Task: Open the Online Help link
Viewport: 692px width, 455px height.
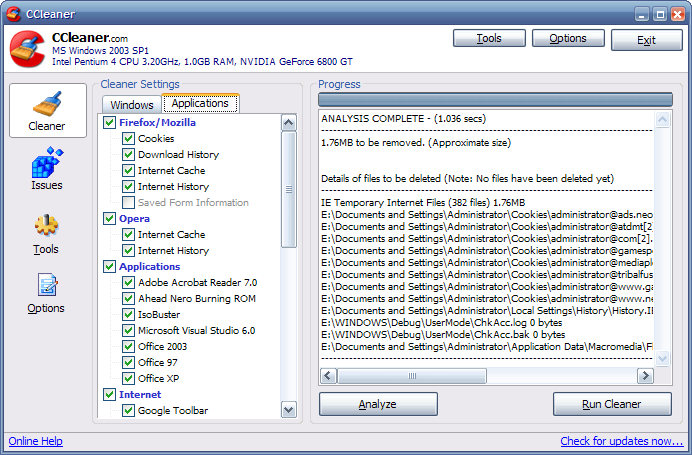Action: [36, 441]
